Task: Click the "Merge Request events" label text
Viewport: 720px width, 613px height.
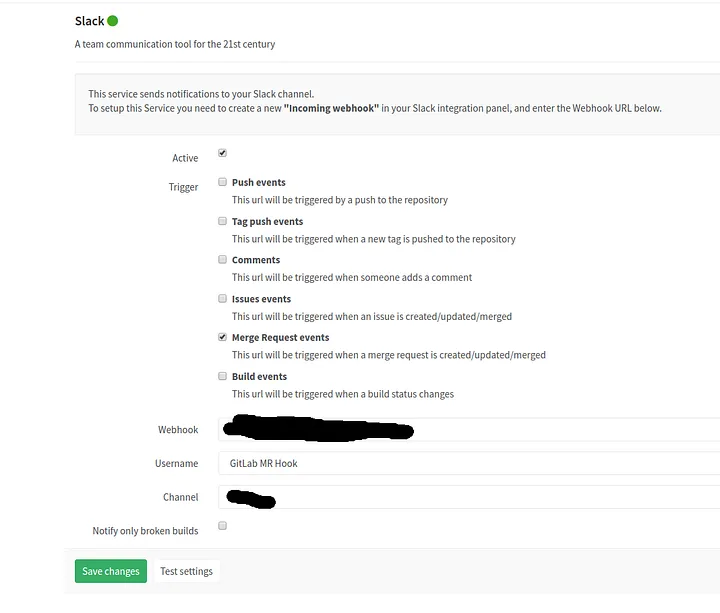Action: [280, 338]
